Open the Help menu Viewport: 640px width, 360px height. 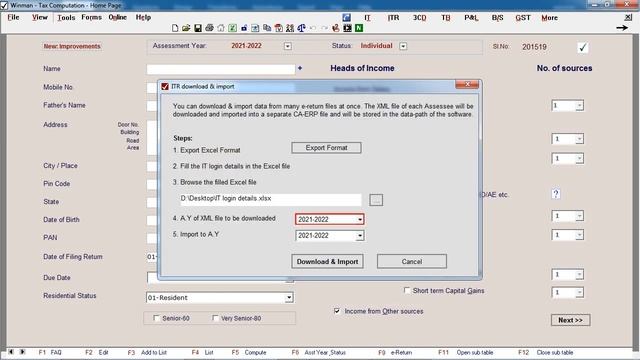[143, 17]
